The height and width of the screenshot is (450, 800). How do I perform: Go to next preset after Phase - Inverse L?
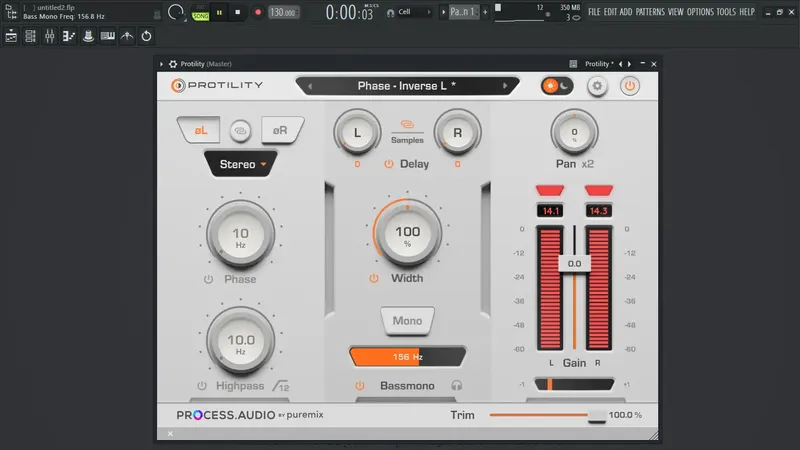click(x=505, y=86)
